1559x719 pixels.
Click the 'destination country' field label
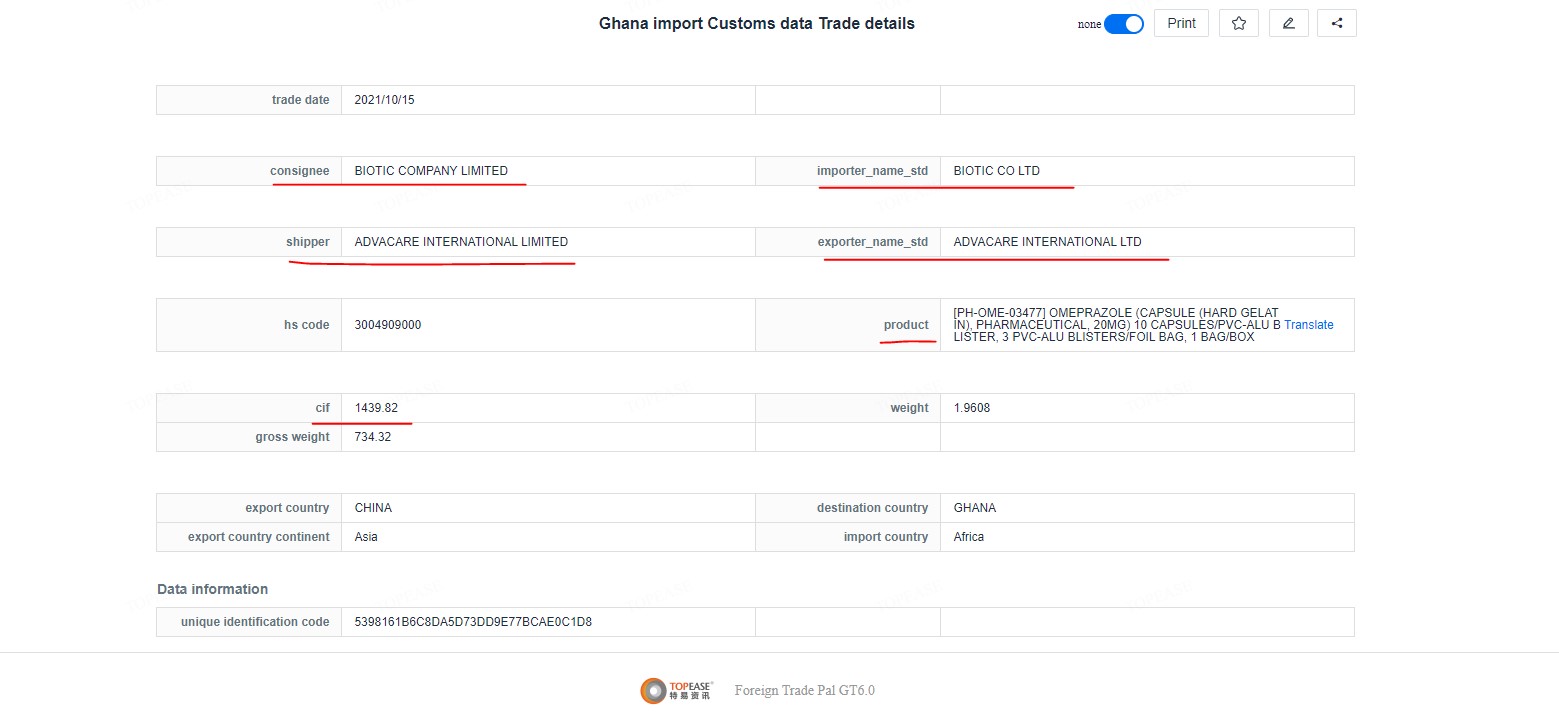[872, 508]
